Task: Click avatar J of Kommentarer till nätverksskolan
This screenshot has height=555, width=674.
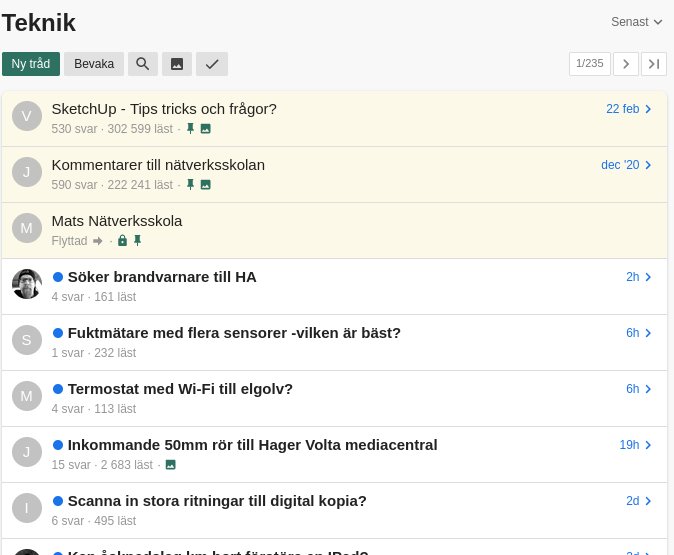Action: coord(27,172)
